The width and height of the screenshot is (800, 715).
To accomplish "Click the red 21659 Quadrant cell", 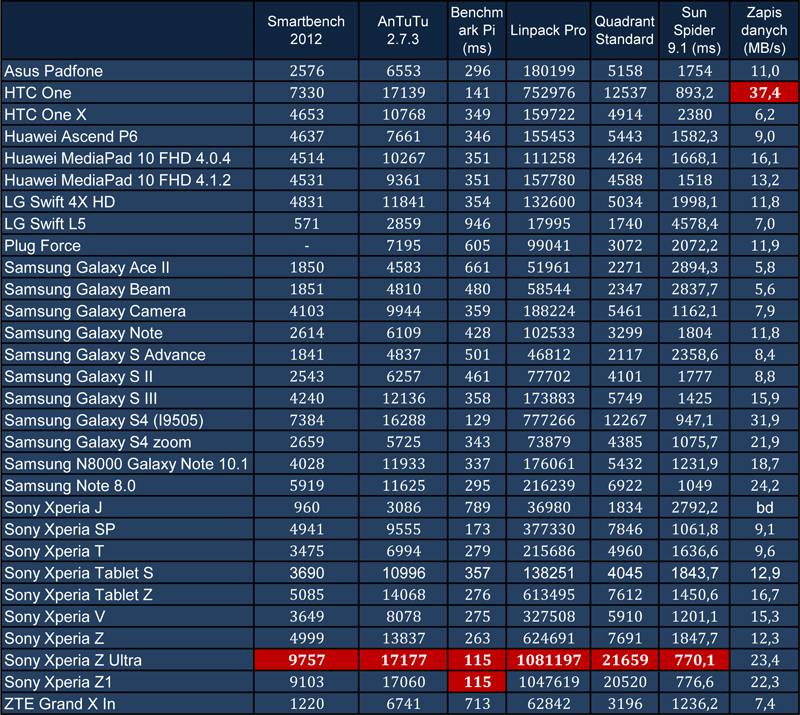I will 625,660.
